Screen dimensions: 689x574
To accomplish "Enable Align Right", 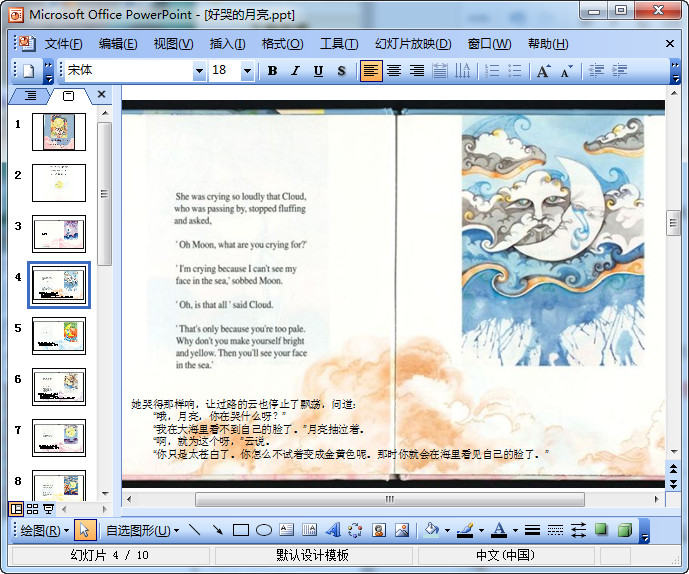I will click(x=417, y=71).
